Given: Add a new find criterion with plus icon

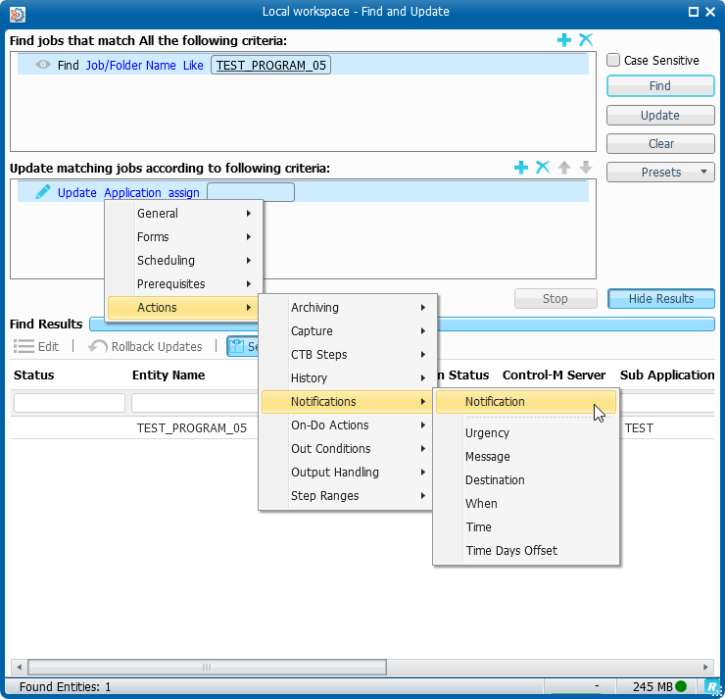Looking at the screenshot, I should (x=564, y=40).
